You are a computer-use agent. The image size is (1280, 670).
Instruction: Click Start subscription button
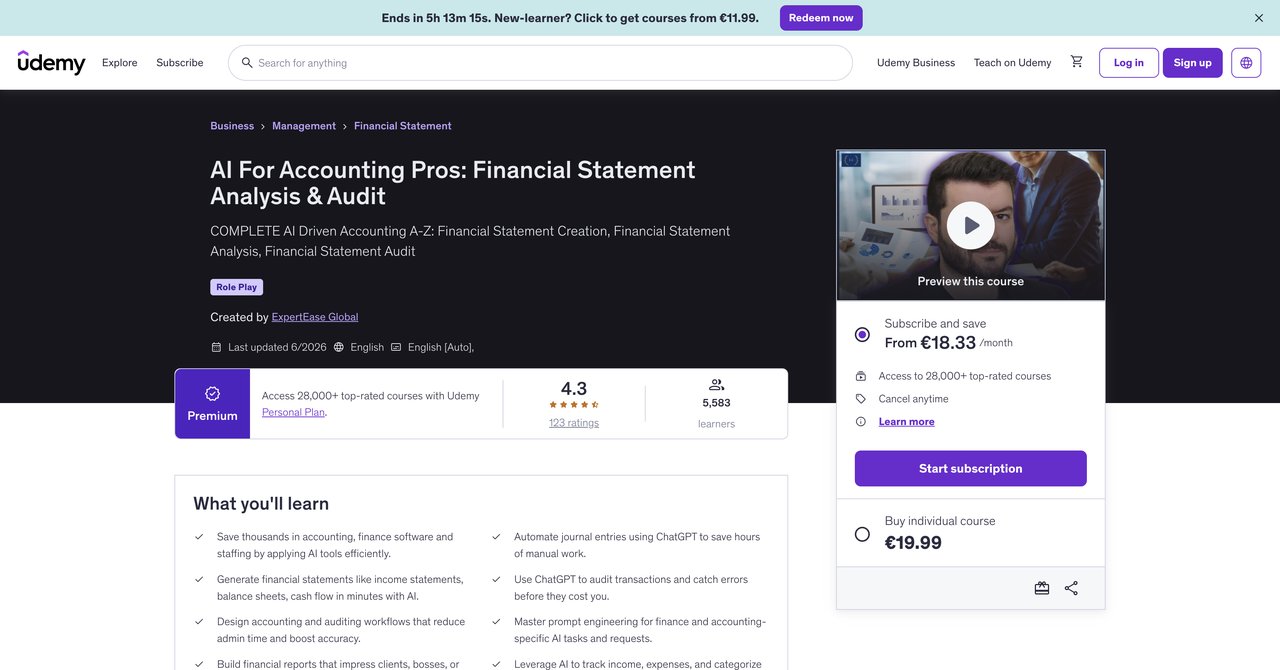coord(971,468)
